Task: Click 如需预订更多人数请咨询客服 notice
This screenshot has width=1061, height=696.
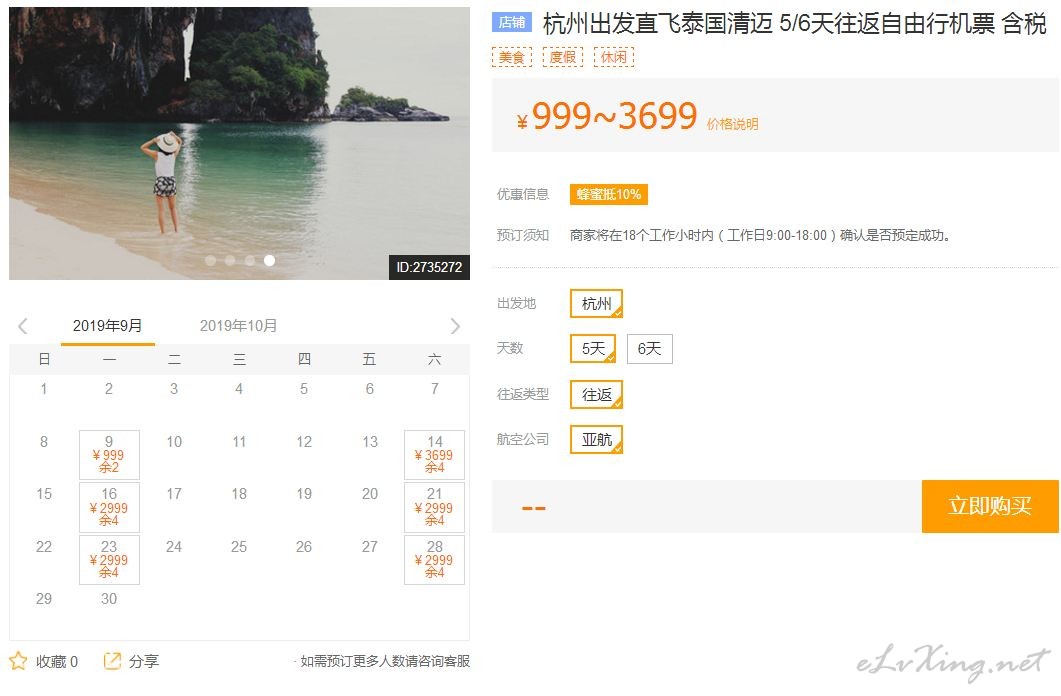Action: tap(384, 662)
